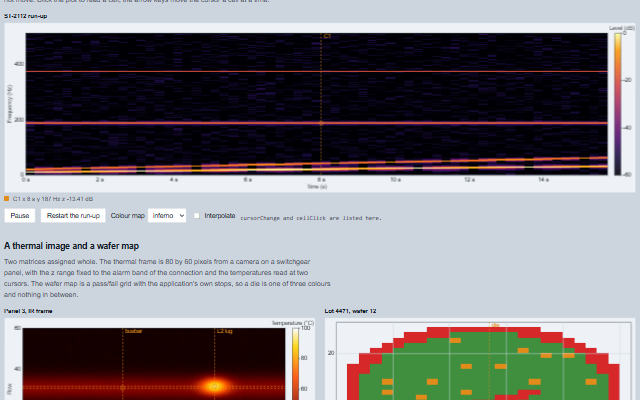Click the orange C1 legend swatch
Screen dimensions: 640x400
coord(7,199)
